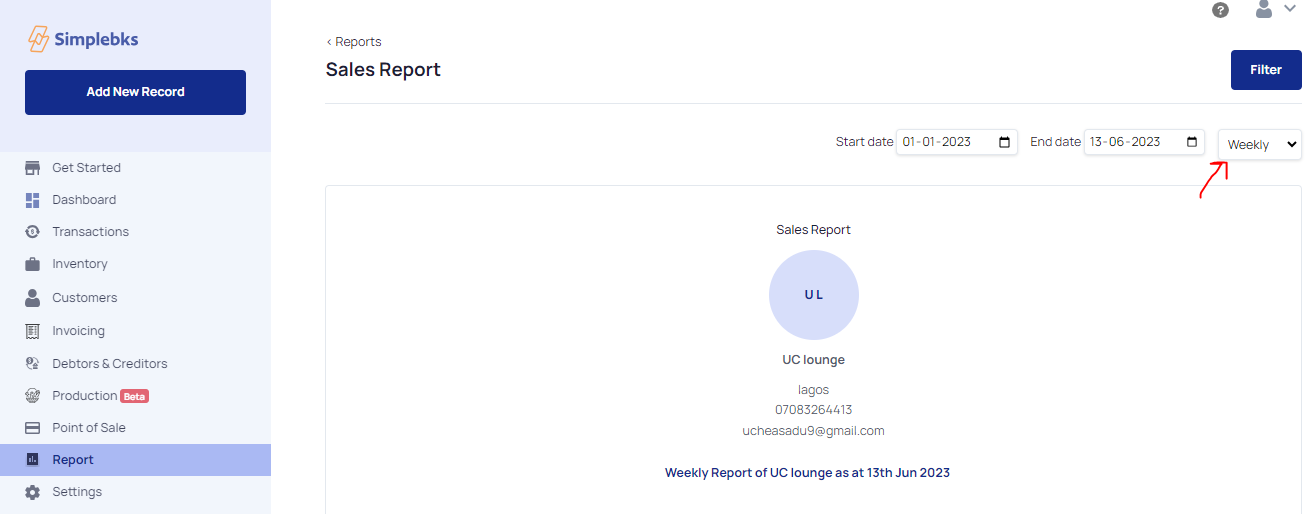The height and width of the screenshot is (514, 1316).
Task: Go back via the Reports link
Action: [354, 42]
